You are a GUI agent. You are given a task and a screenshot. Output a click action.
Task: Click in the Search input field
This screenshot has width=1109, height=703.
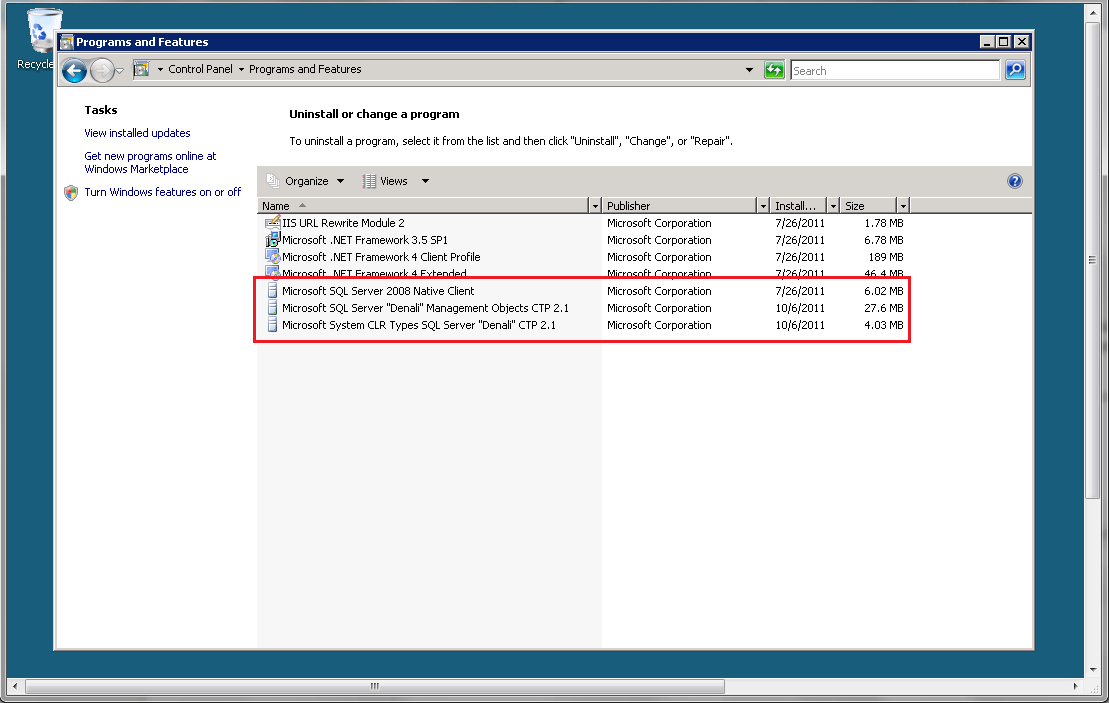pyautogui.click(x=895, y=70)
